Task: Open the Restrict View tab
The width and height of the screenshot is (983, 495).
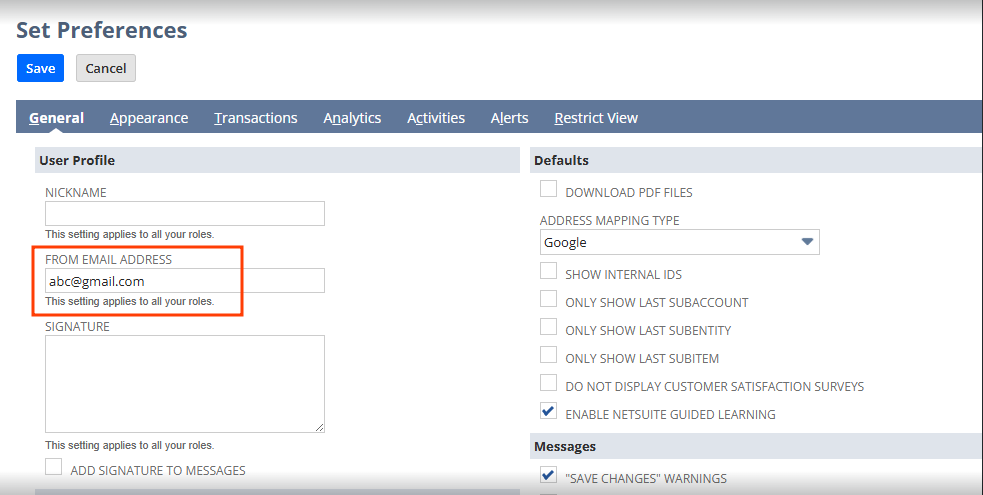Action: click(x=595, y=118)
